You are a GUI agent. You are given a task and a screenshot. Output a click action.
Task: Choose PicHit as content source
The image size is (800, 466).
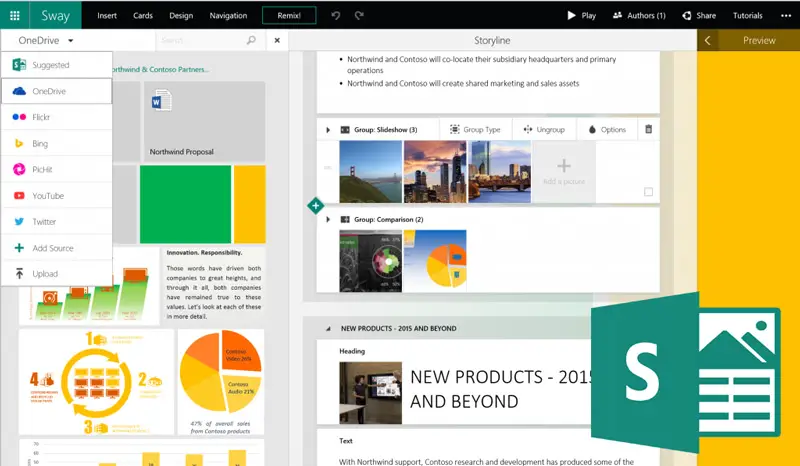pos(57,169)
